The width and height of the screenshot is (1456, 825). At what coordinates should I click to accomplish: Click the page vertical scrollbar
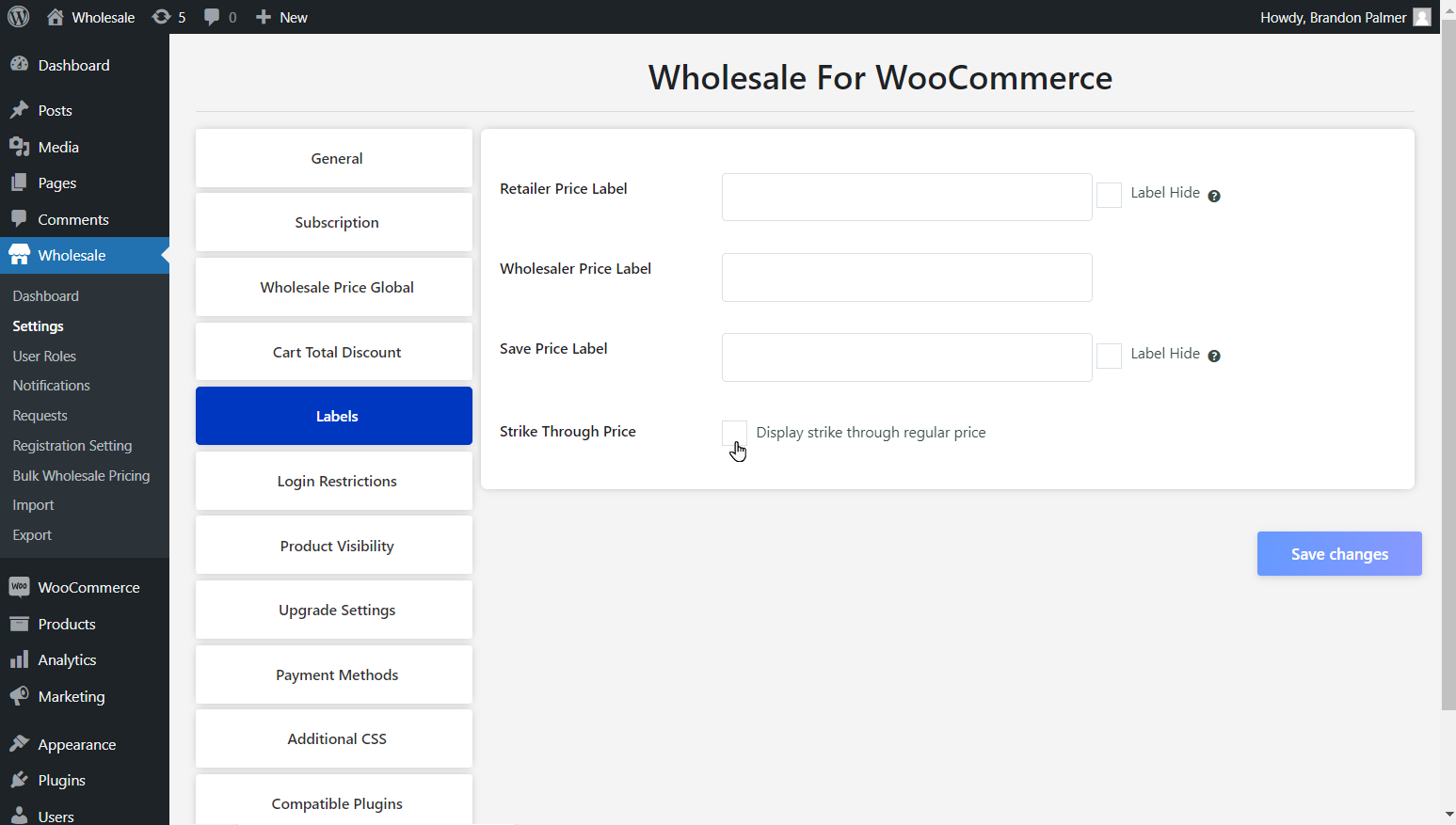(x=1448, y=365)
